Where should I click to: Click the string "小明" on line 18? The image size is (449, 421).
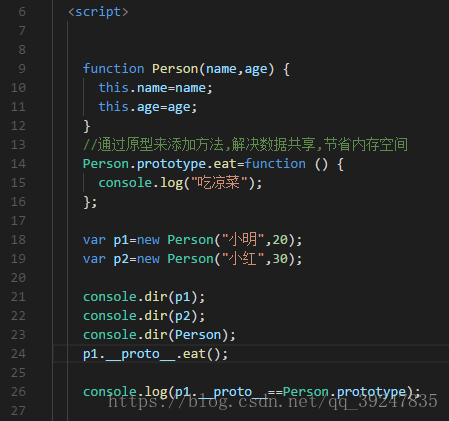coord(243,240)
